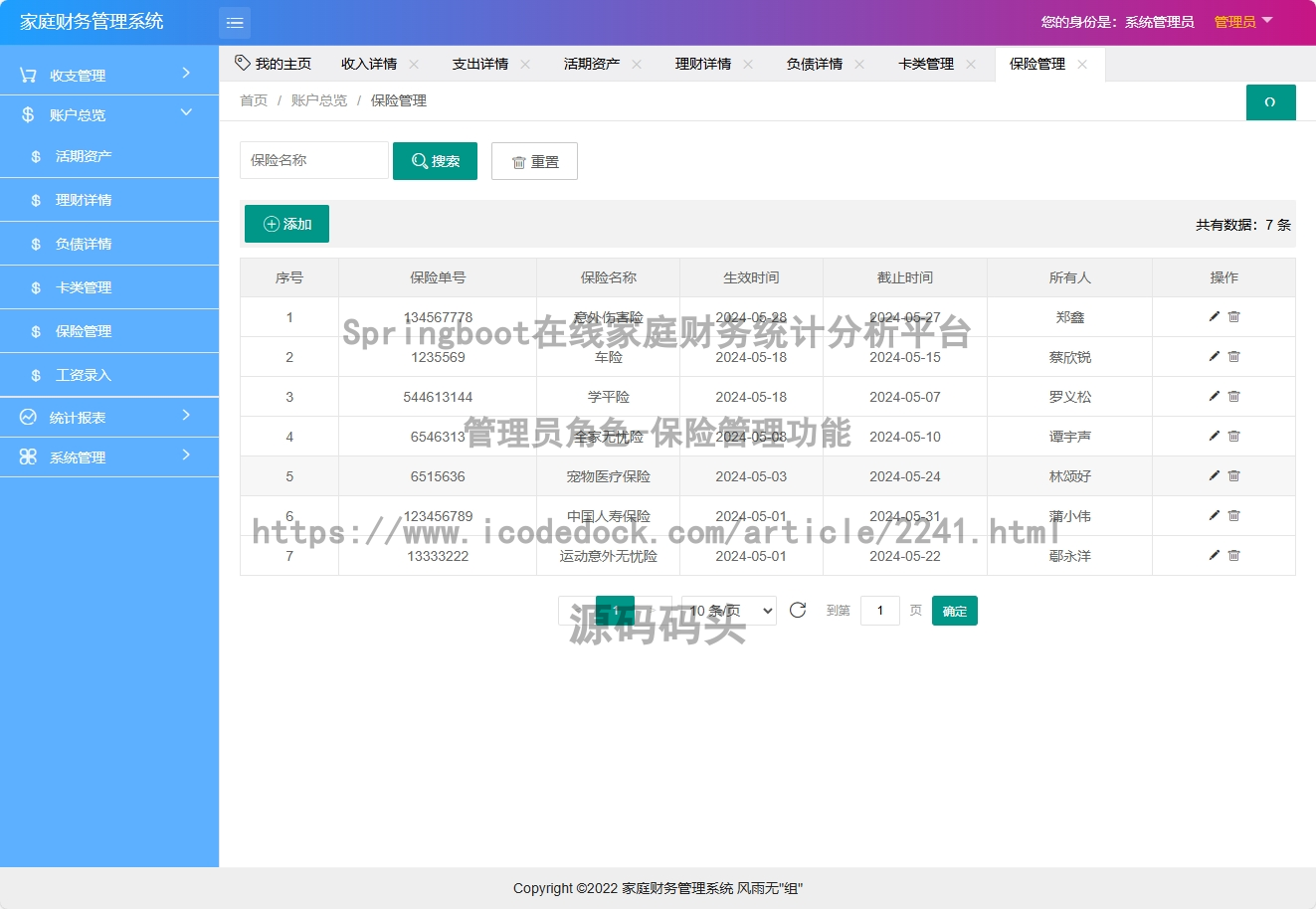Select the 负债详情 tab
The height and width of the screenshot is (909, 1316).
click(815, 64)
